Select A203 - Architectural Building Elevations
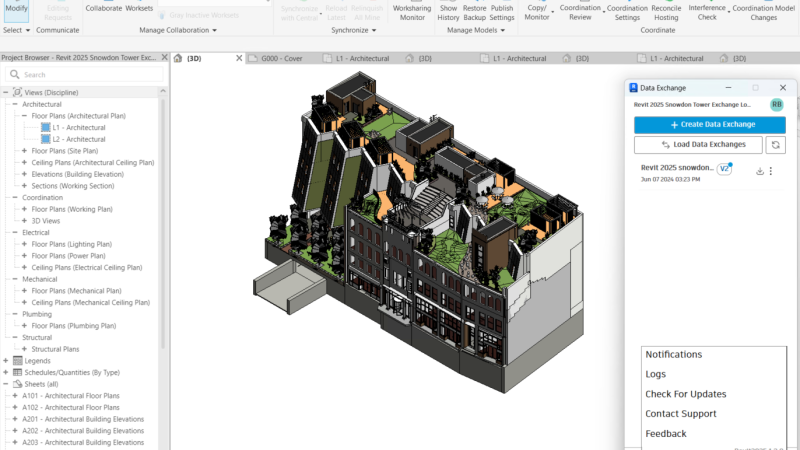800x450 pixels. click(83, 442)
